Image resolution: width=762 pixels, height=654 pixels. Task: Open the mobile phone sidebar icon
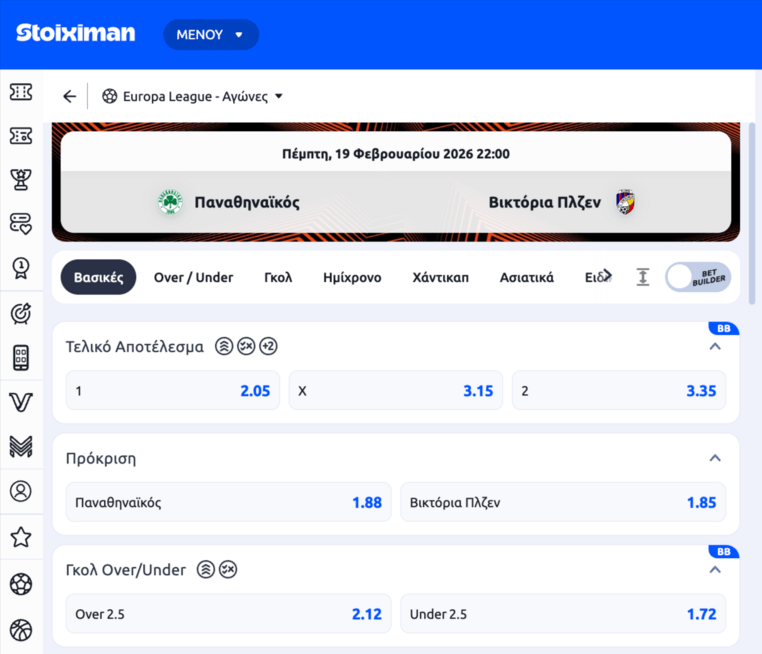click(21, 357)
